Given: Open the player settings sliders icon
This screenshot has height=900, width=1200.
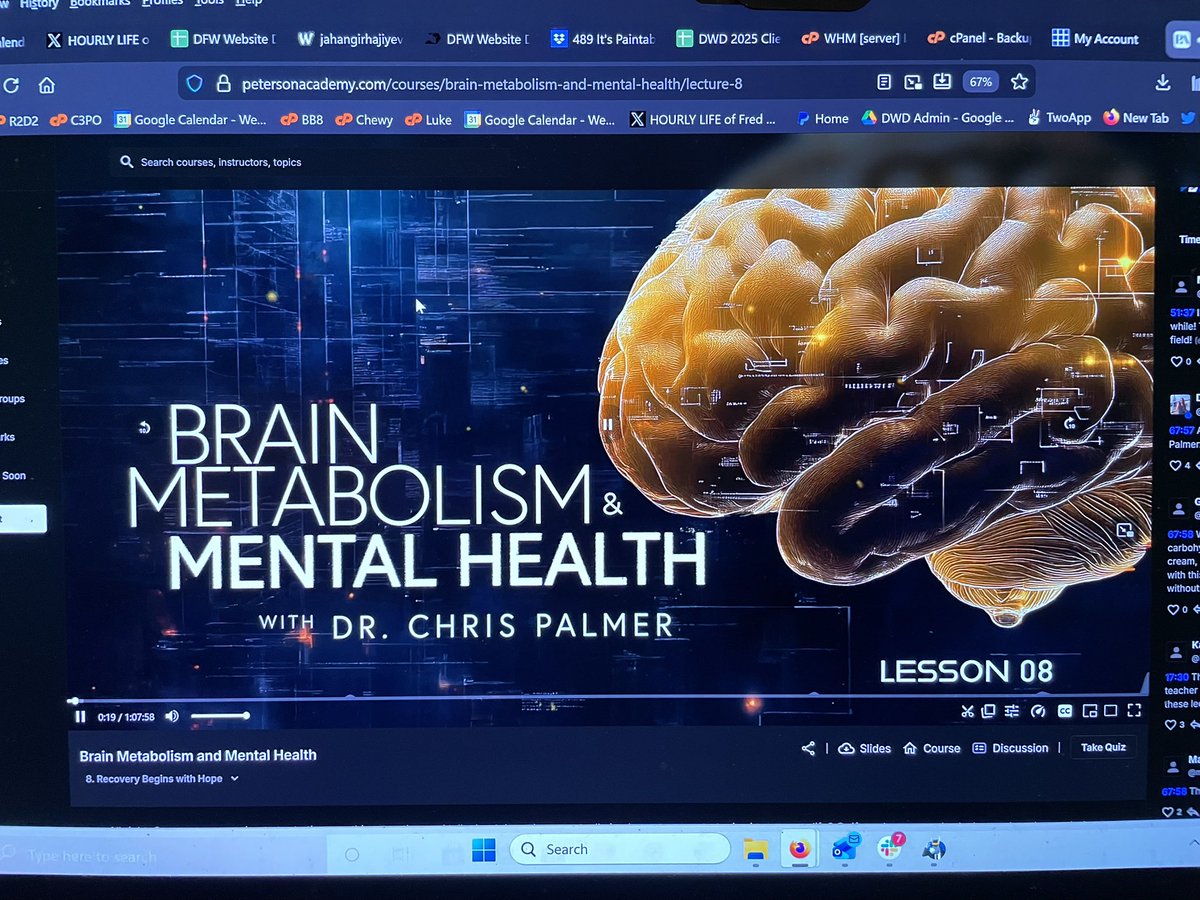Looking at the screenshot, I should pyautogui.click(x=1012, y=712).
